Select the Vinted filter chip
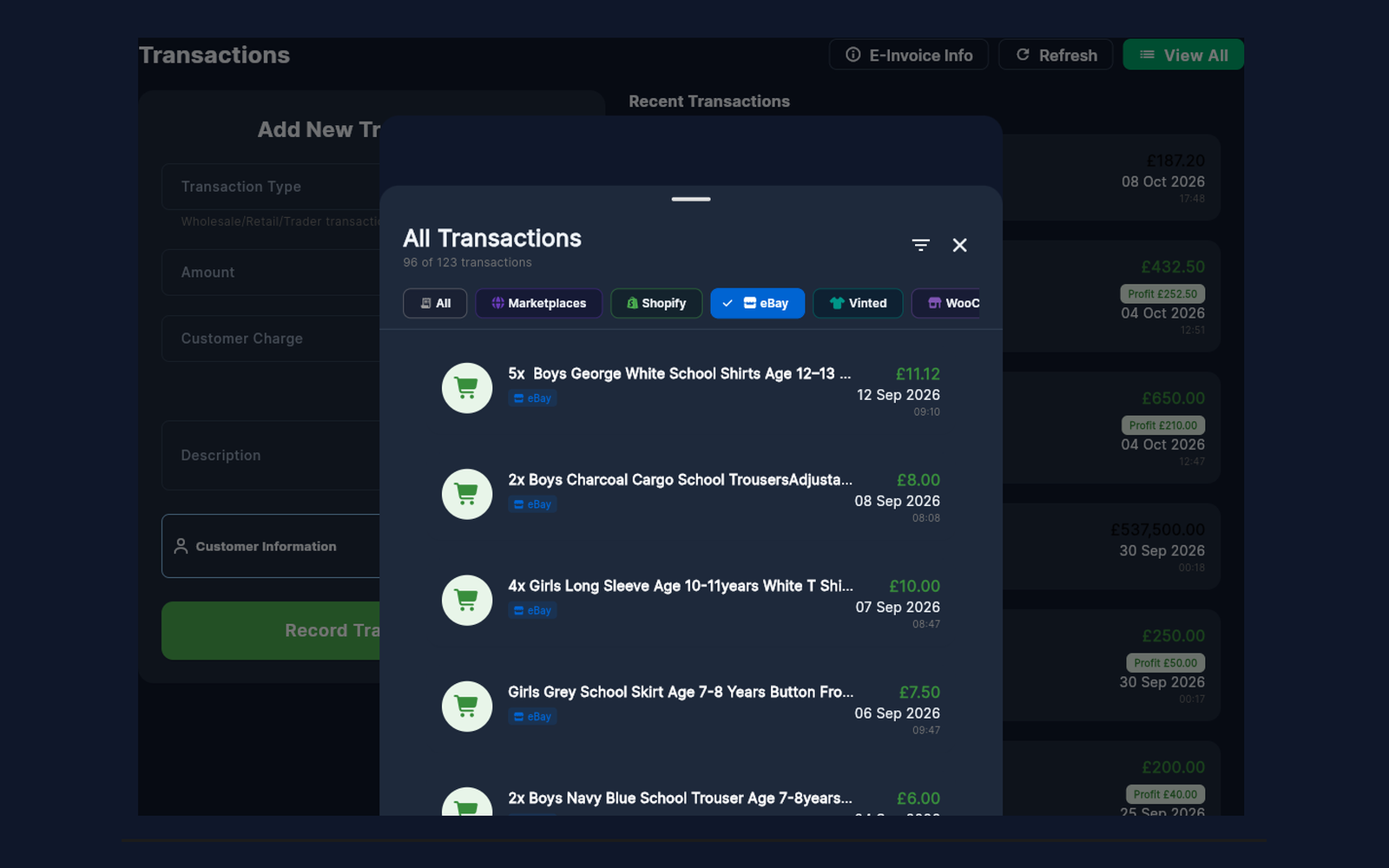The image size is (1389, 868). 858,303
